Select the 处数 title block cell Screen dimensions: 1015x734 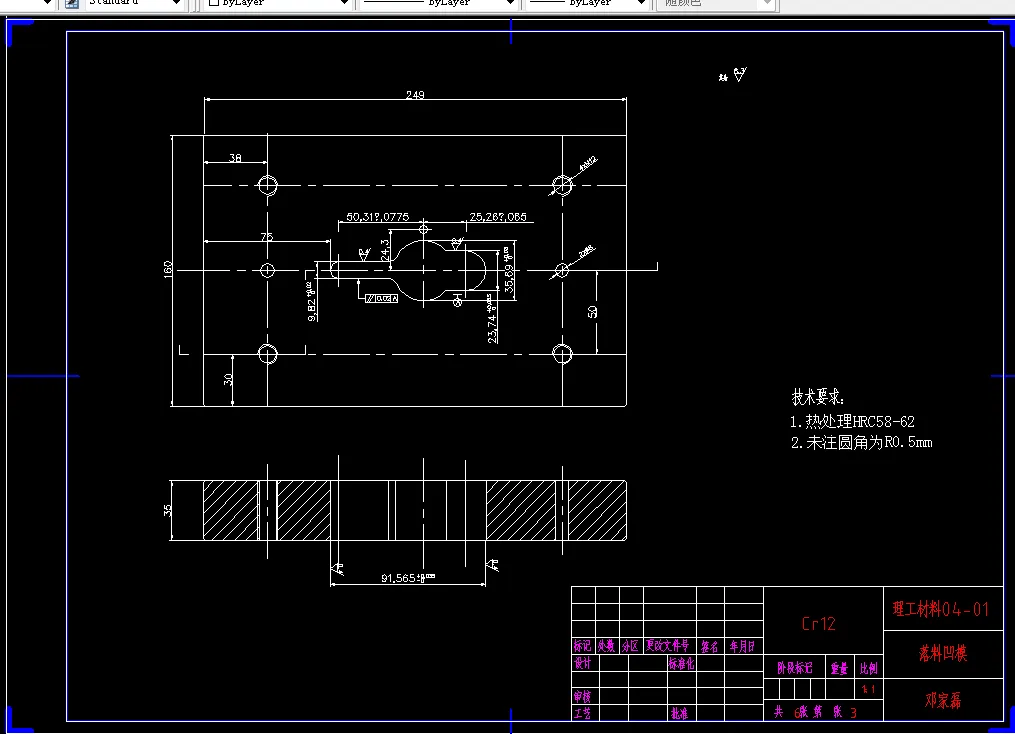(x=607, y=646)
